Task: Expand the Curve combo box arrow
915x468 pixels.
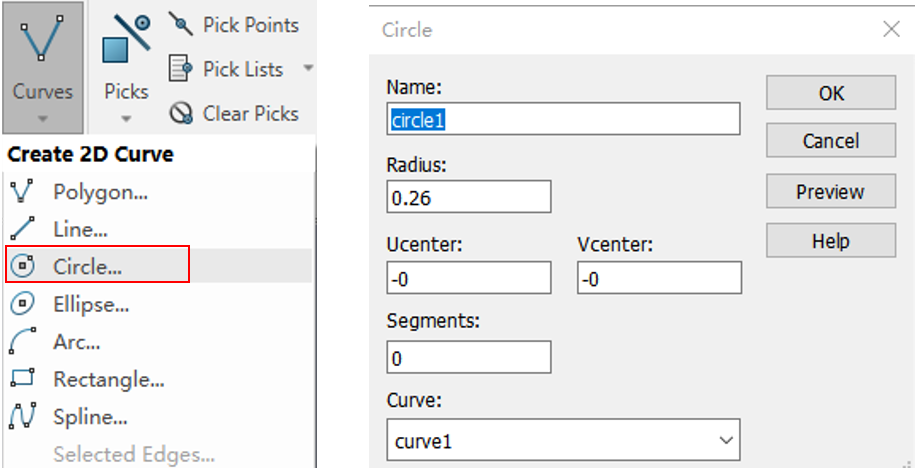Action: 726,440
